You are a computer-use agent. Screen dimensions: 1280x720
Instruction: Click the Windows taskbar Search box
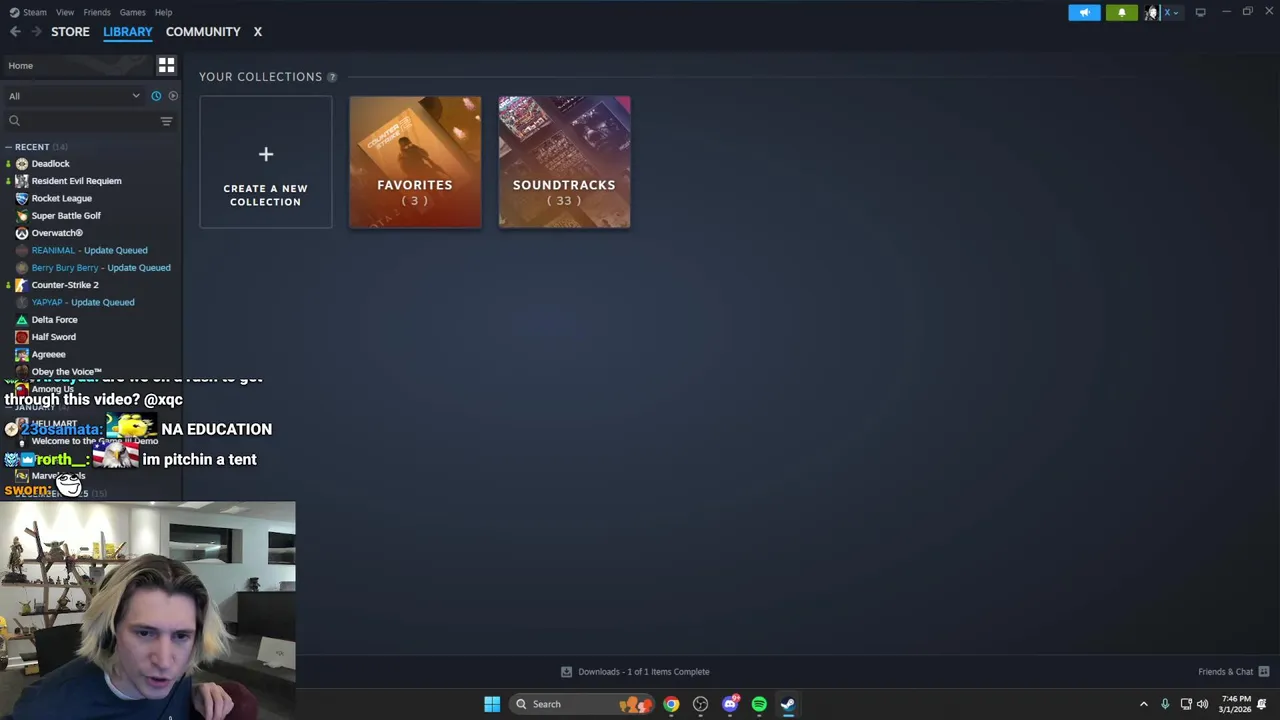click(x=582, y=704)
